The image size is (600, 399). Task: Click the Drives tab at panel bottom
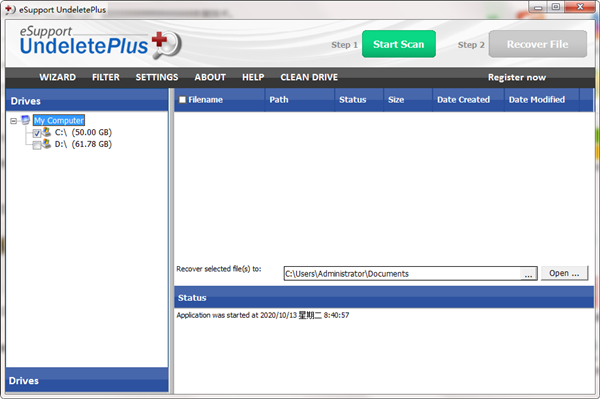87,380
